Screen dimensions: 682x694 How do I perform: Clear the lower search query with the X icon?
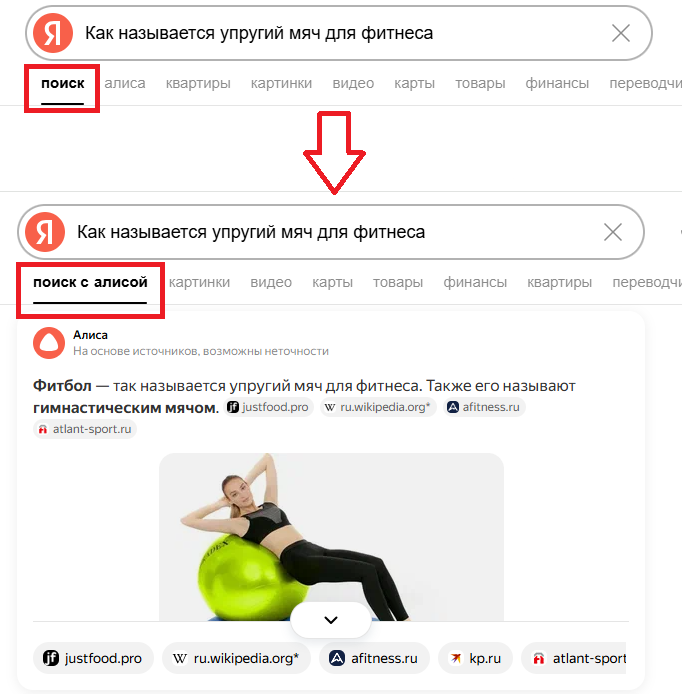click(x=613, y=232)
